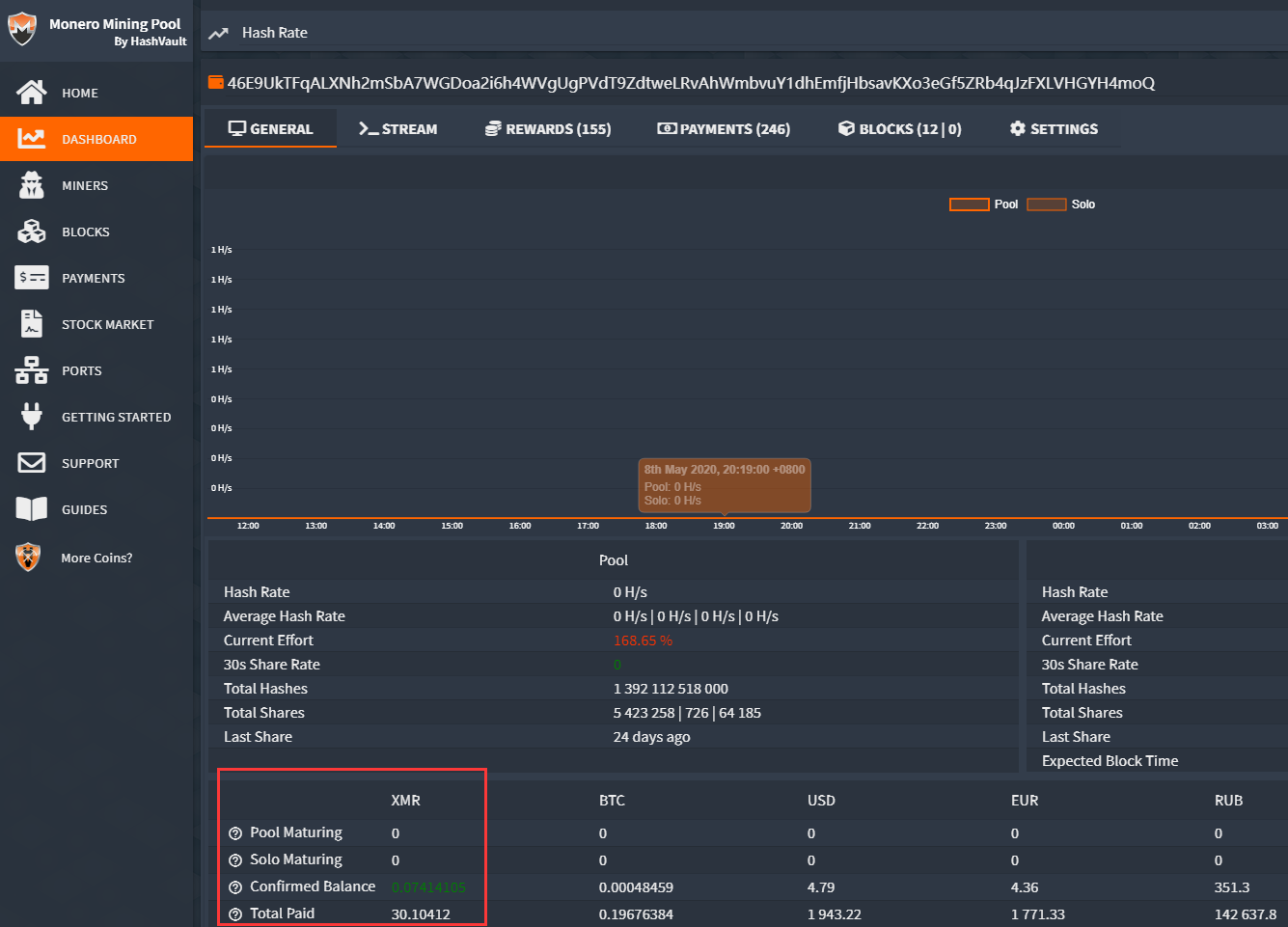Screen dimensions: 1288x927
Task: Click help icon beside Pool Maturing
Action: pyautogui.click(x=235, y=833)
